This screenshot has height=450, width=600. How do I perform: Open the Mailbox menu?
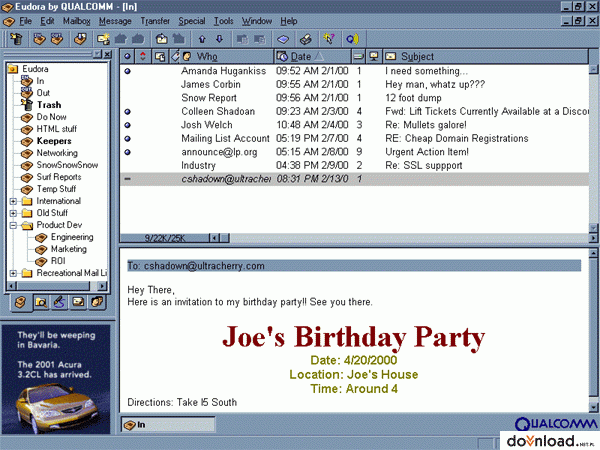(76, 21)
